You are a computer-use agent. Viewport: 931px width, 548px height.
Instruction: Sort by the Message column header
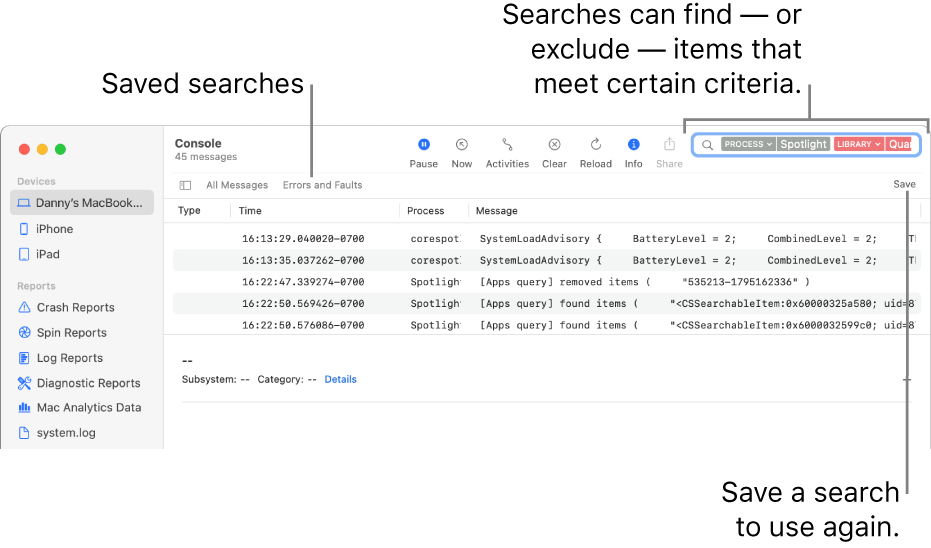tap(496, 211)
